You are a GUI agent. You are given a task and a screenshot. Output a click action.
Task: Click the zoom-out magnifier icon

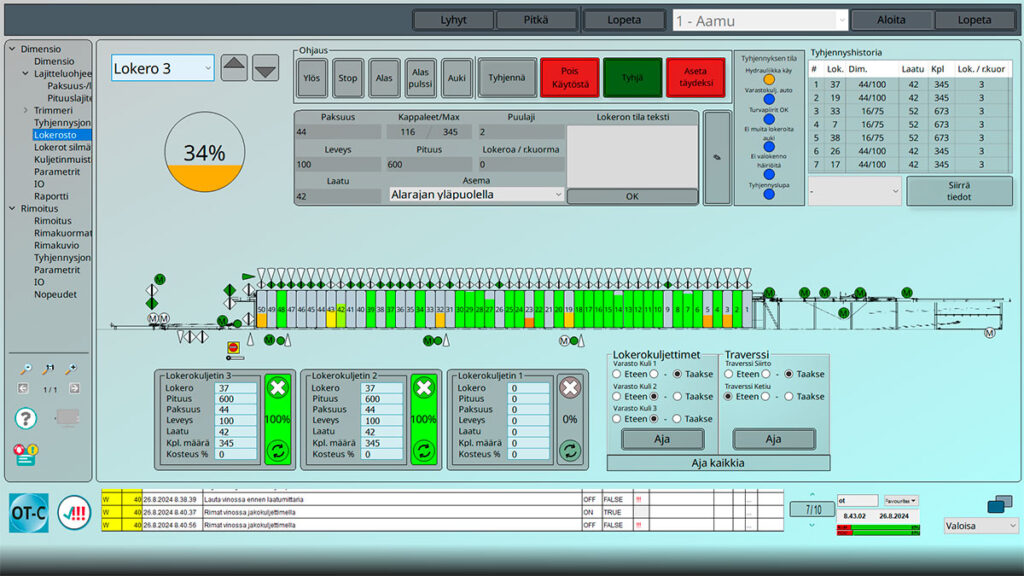(x=25, y=369)
